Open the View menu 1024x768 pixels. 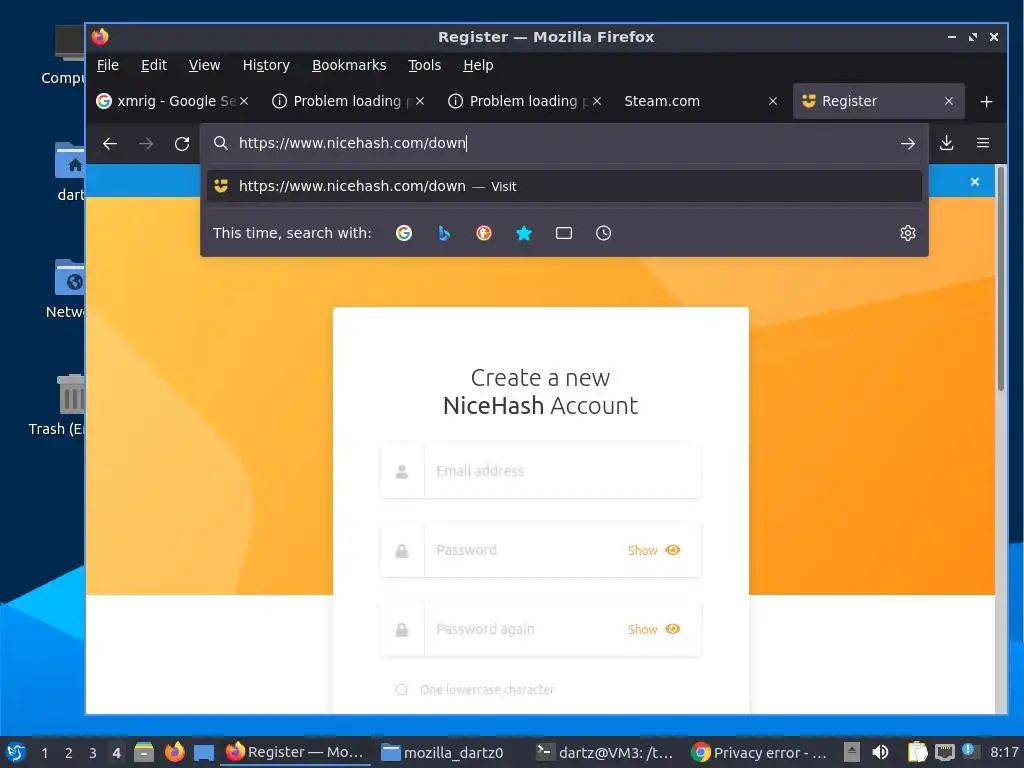click(204, 65)
